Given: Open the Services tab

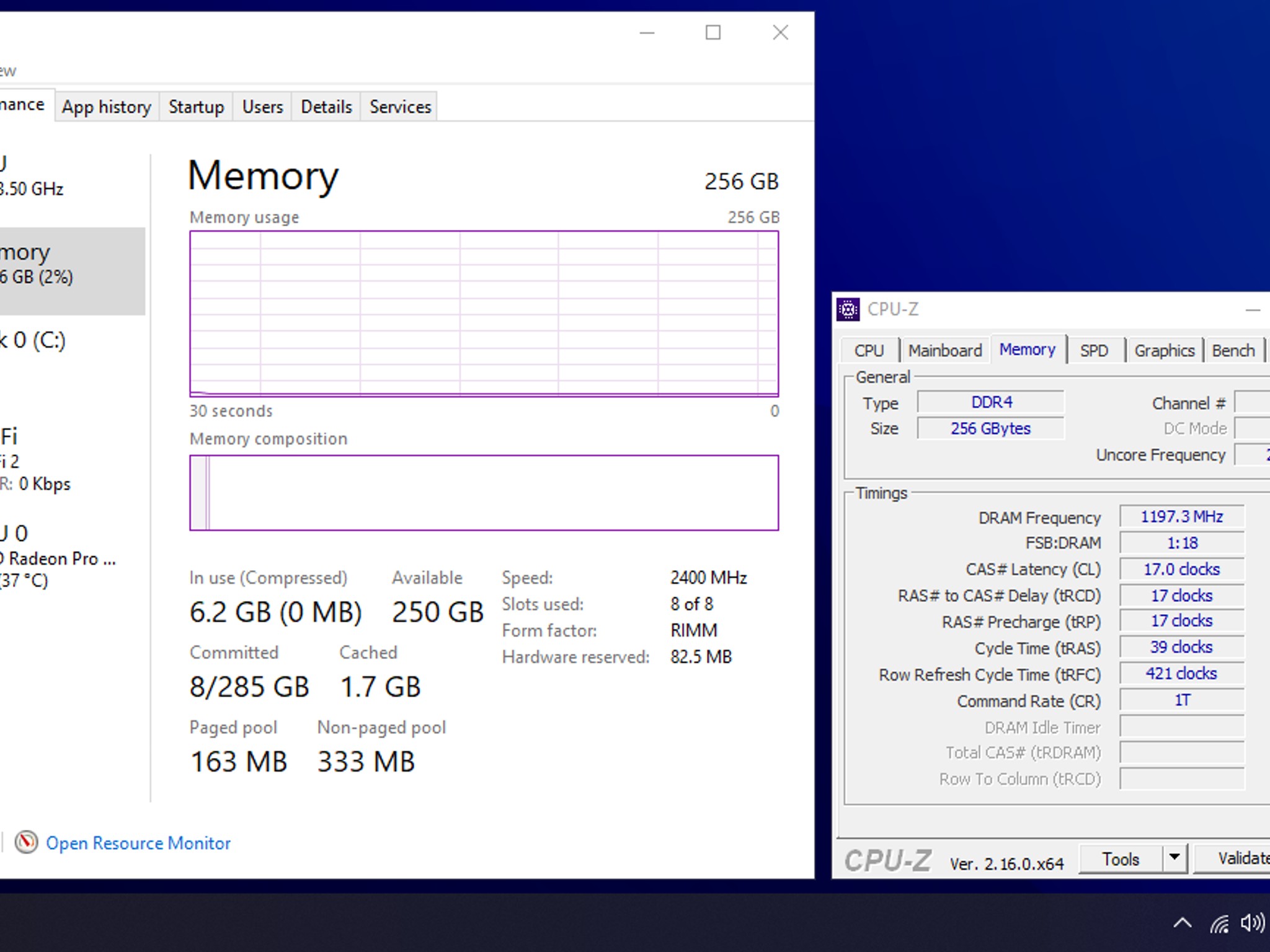Looking at the screenshot, I should pyautogui.click(x=400, y=107).
